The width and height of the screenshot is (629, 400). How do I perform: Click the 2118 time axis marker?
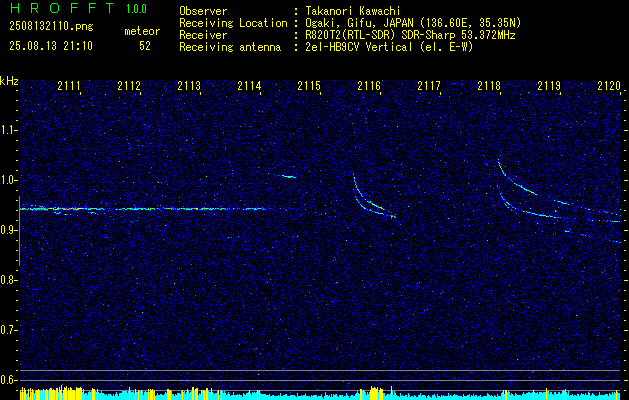click(489, 86)
